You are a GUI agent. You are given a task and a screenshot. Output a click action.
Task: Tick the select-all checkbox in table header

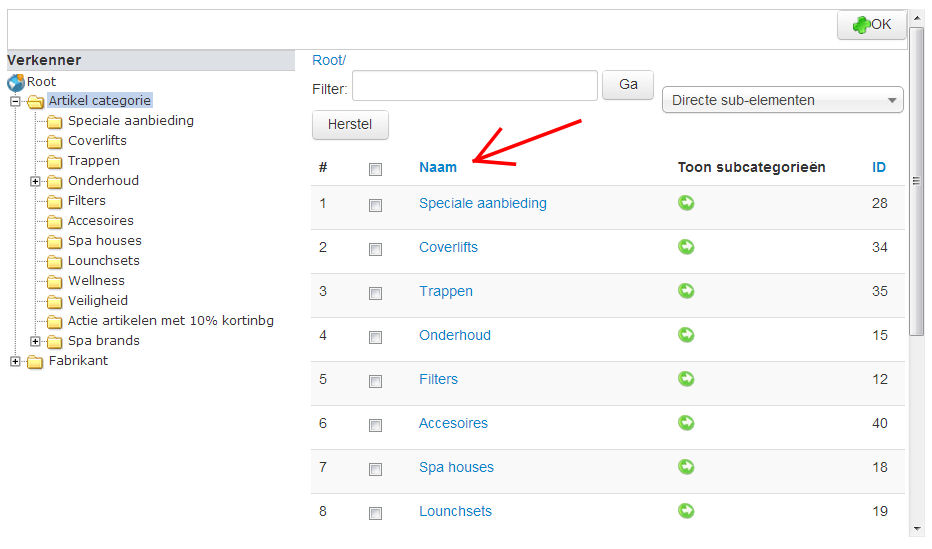tap(375, 169)
